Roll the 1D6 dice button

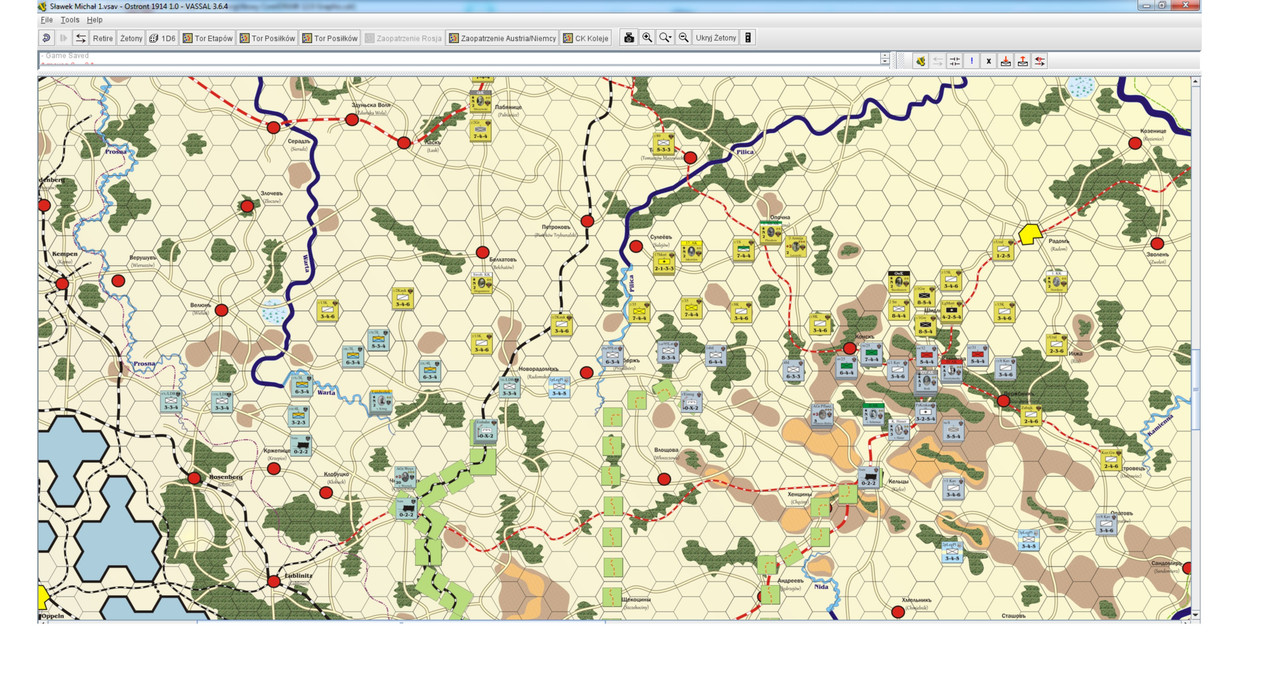coord(162,38)
